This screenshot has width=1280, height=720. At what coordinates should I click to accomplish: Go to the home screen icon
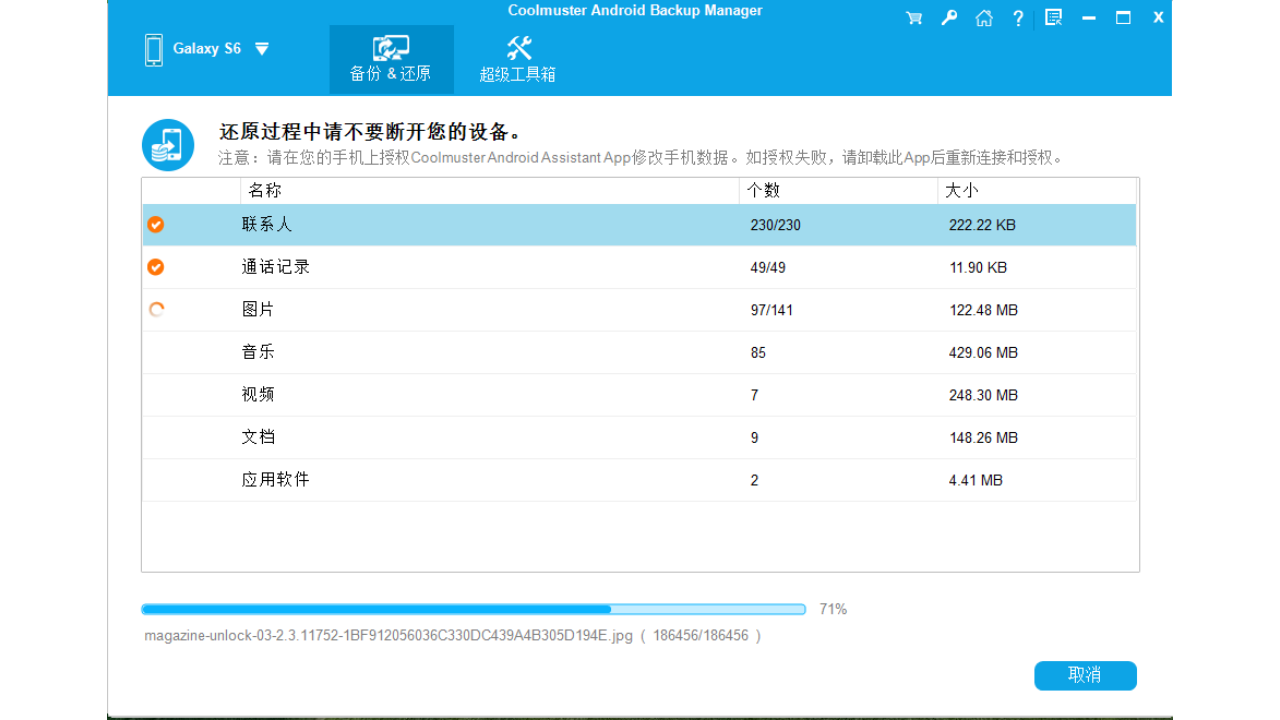[983, 17]
